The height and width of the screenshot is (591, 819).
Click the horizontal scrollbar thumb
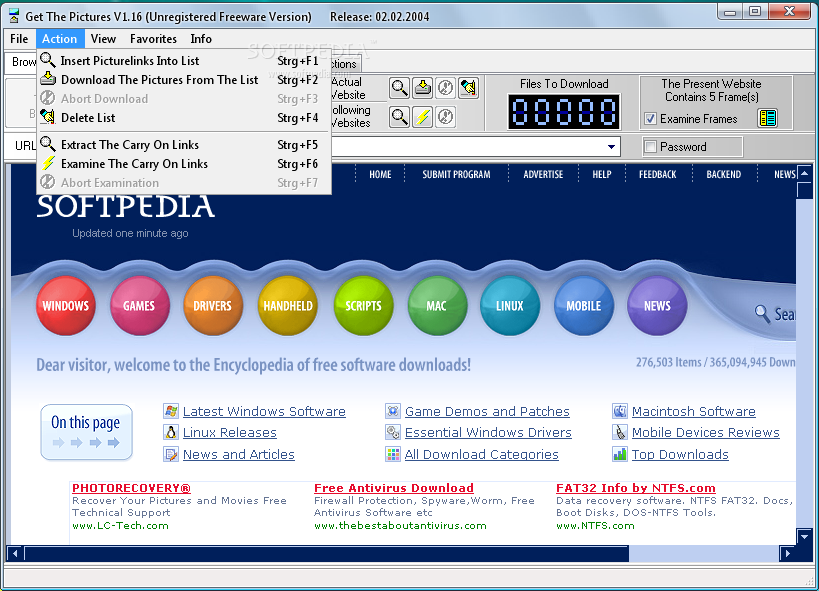[x=326, y=553]
